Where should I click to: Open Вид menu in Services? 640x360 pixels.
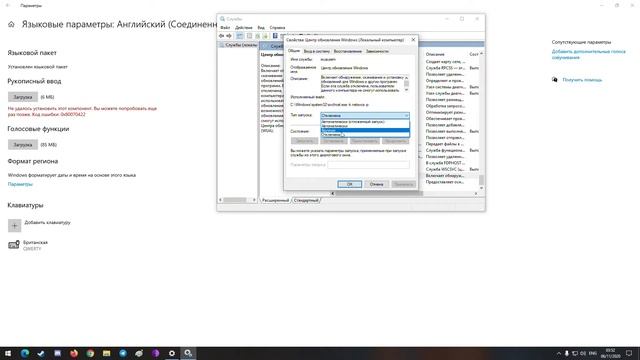[x=261, y=27]
